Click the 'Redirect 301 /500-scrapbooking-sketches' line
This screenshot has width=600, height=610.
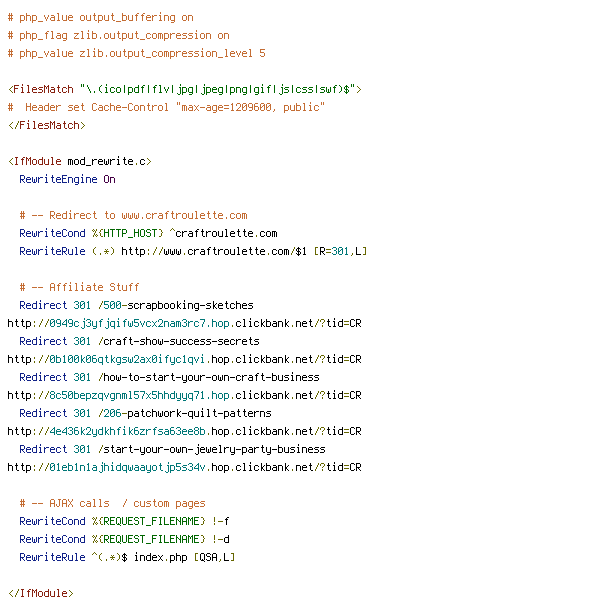pos(137,305)
